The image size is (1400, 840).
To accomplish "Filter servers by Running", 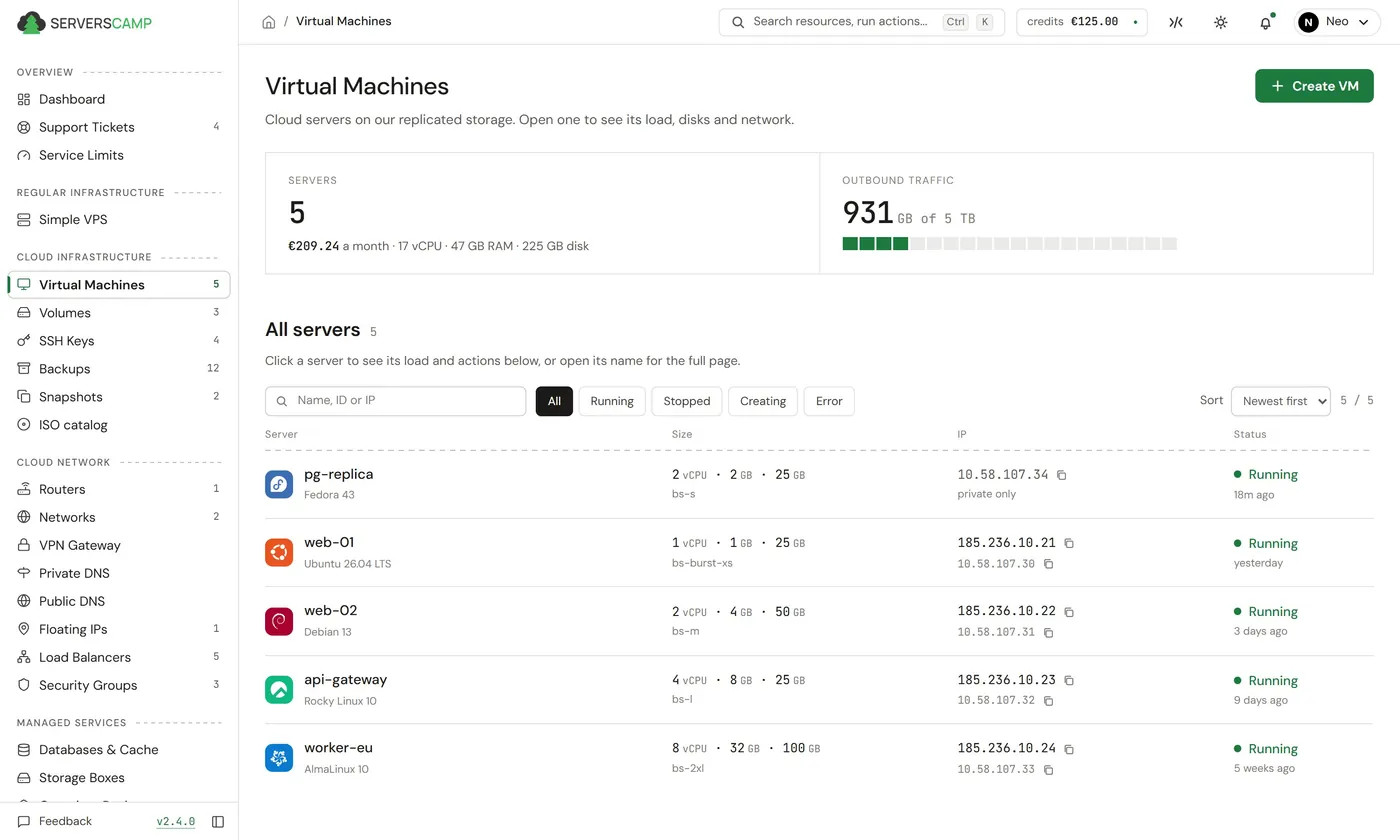I will 612,401.
